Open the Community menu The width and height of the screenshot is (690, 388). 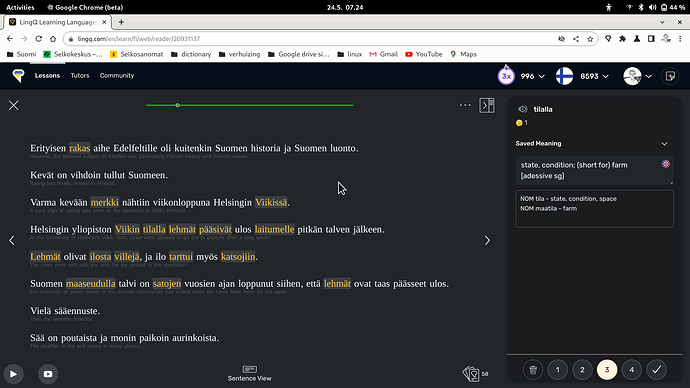(117, 76)
